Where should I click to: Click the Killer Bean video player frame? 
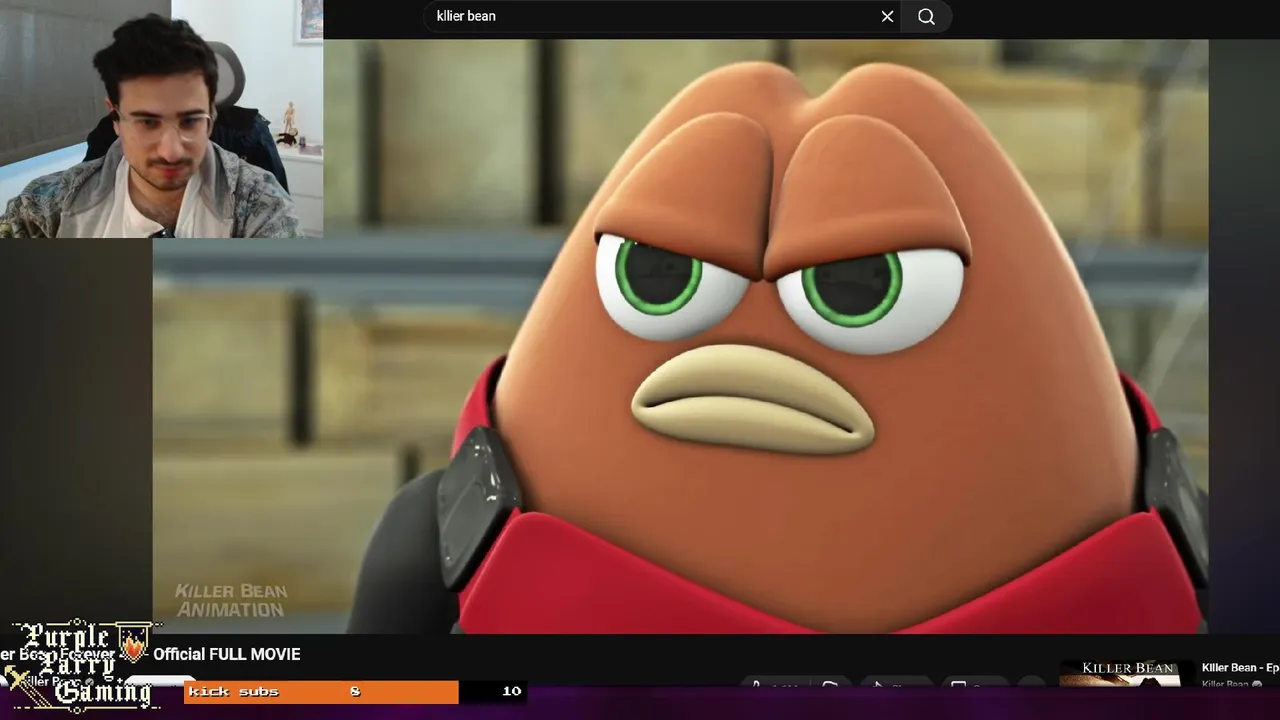pyautogui.click(x=680, y=336)
